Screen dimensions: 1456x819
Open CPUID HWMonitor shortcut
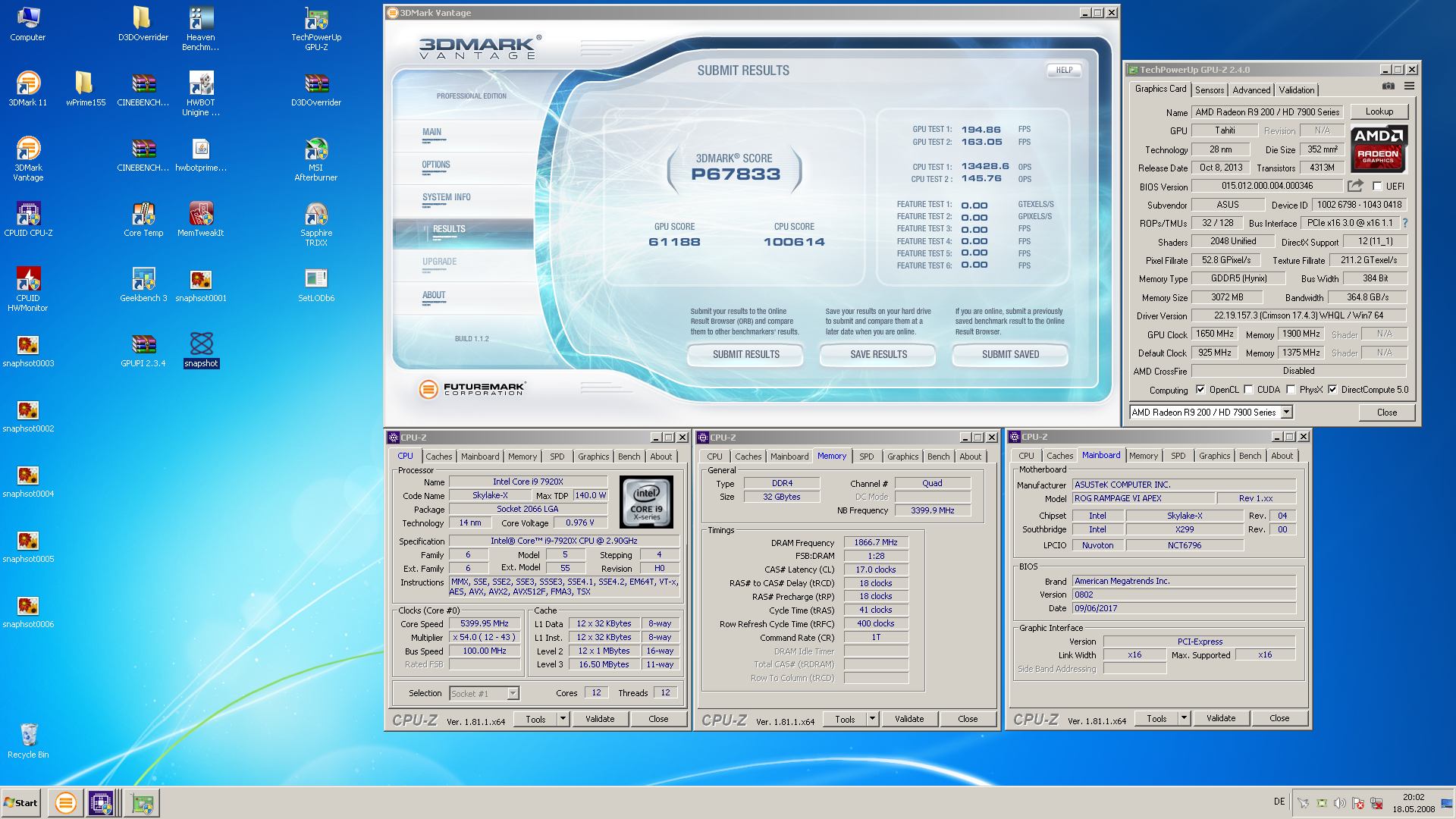[x=28, y=290]
